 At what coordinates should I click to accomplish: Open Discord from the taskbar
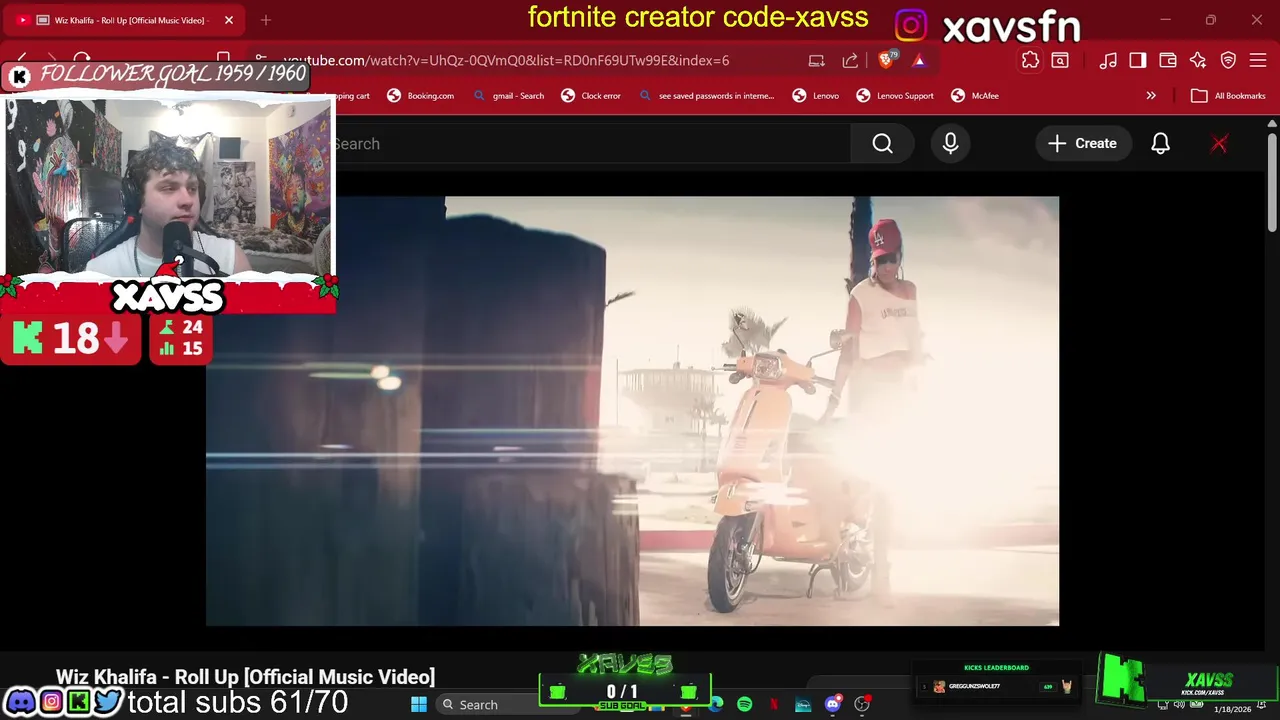tap(832, 705)
